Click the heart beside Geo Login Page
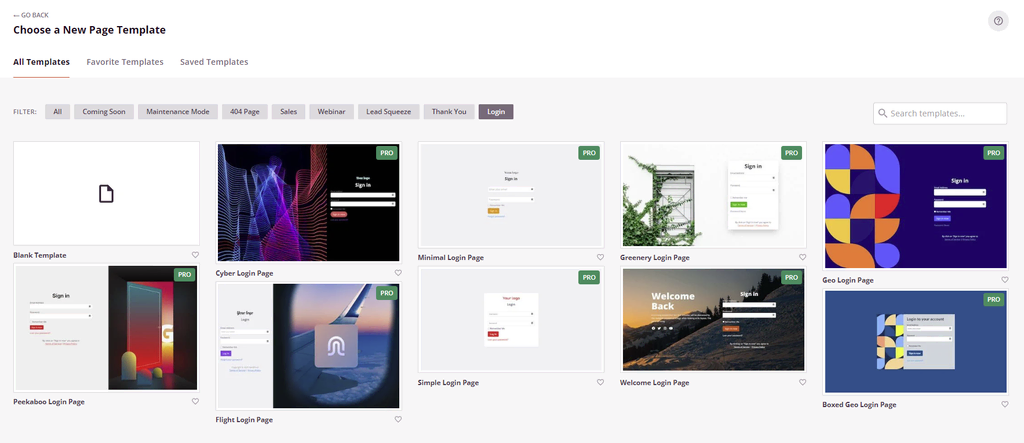Viewport: 1024px width, 443px height. pos(1005,280)
